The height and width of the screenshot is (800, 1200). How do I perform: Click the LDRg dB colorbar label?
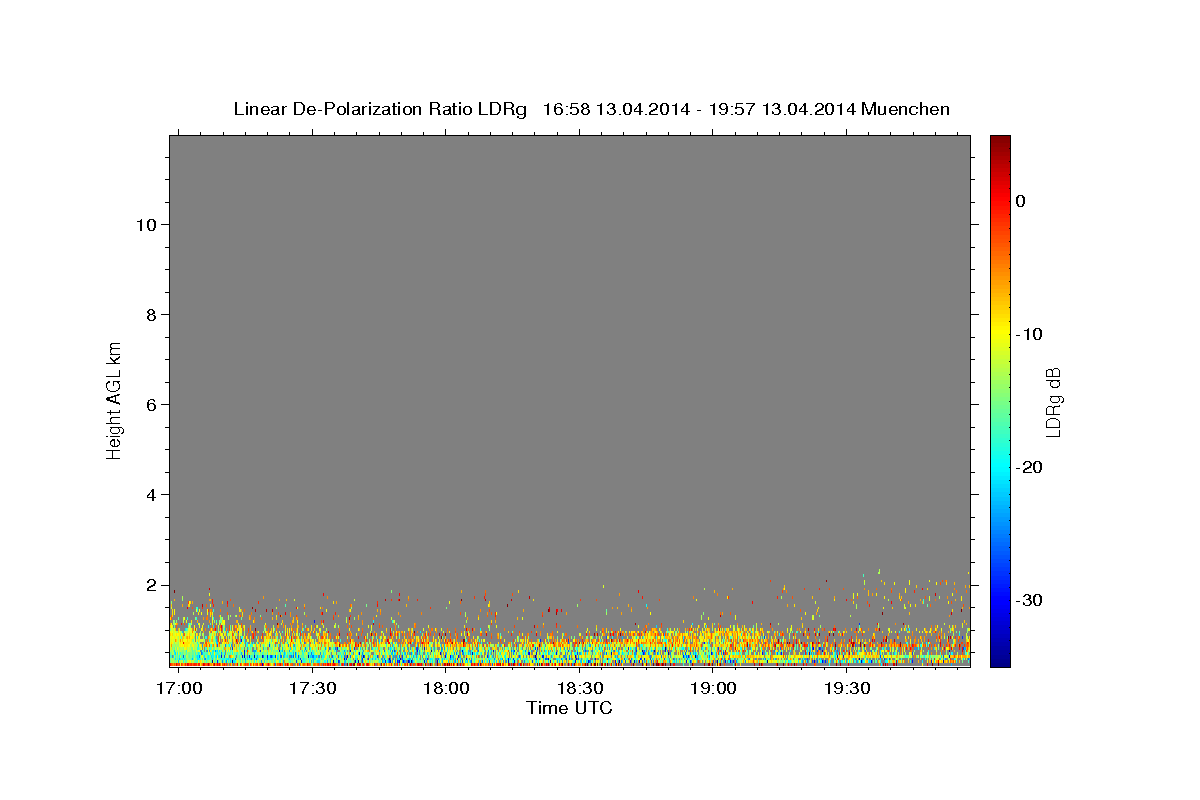point(1053,401)
